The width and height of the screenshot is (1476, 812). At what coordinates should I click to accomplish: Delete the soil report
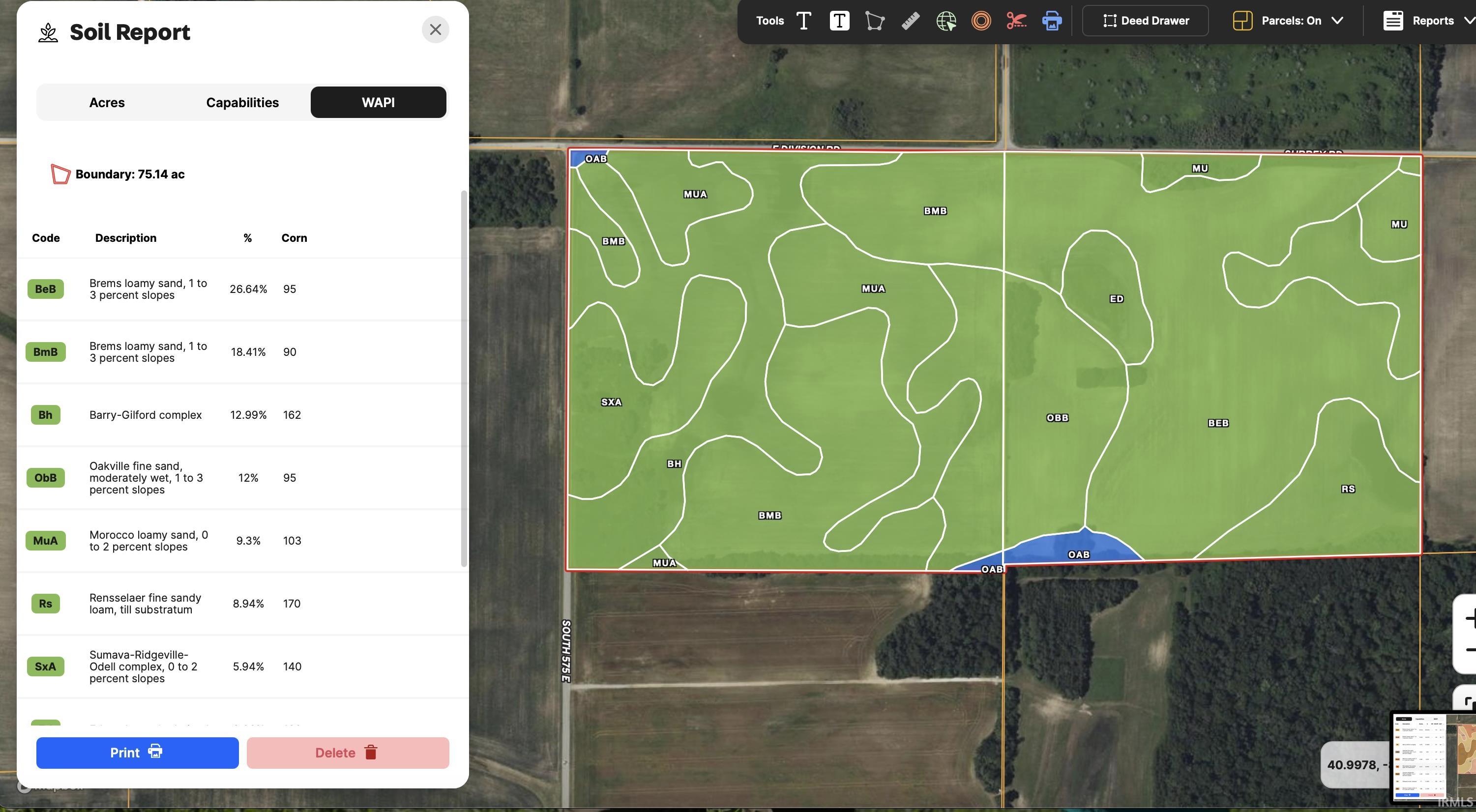348,753
